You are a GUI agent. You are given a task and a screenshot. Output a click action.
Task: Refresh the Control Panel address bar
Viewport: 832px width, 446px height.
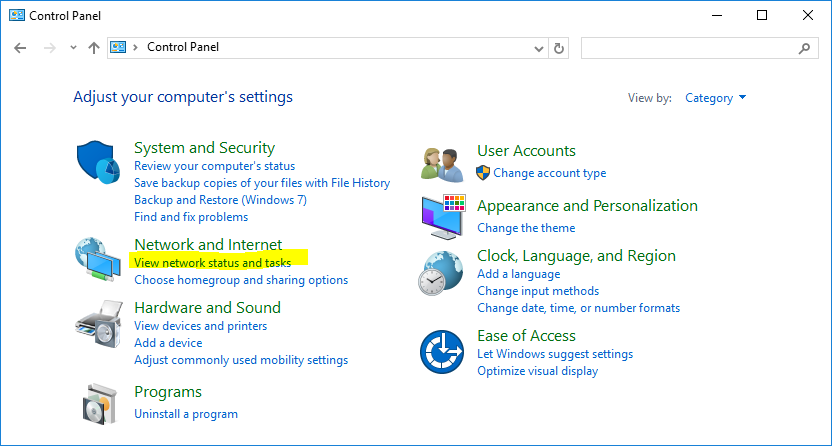point(559,48)
